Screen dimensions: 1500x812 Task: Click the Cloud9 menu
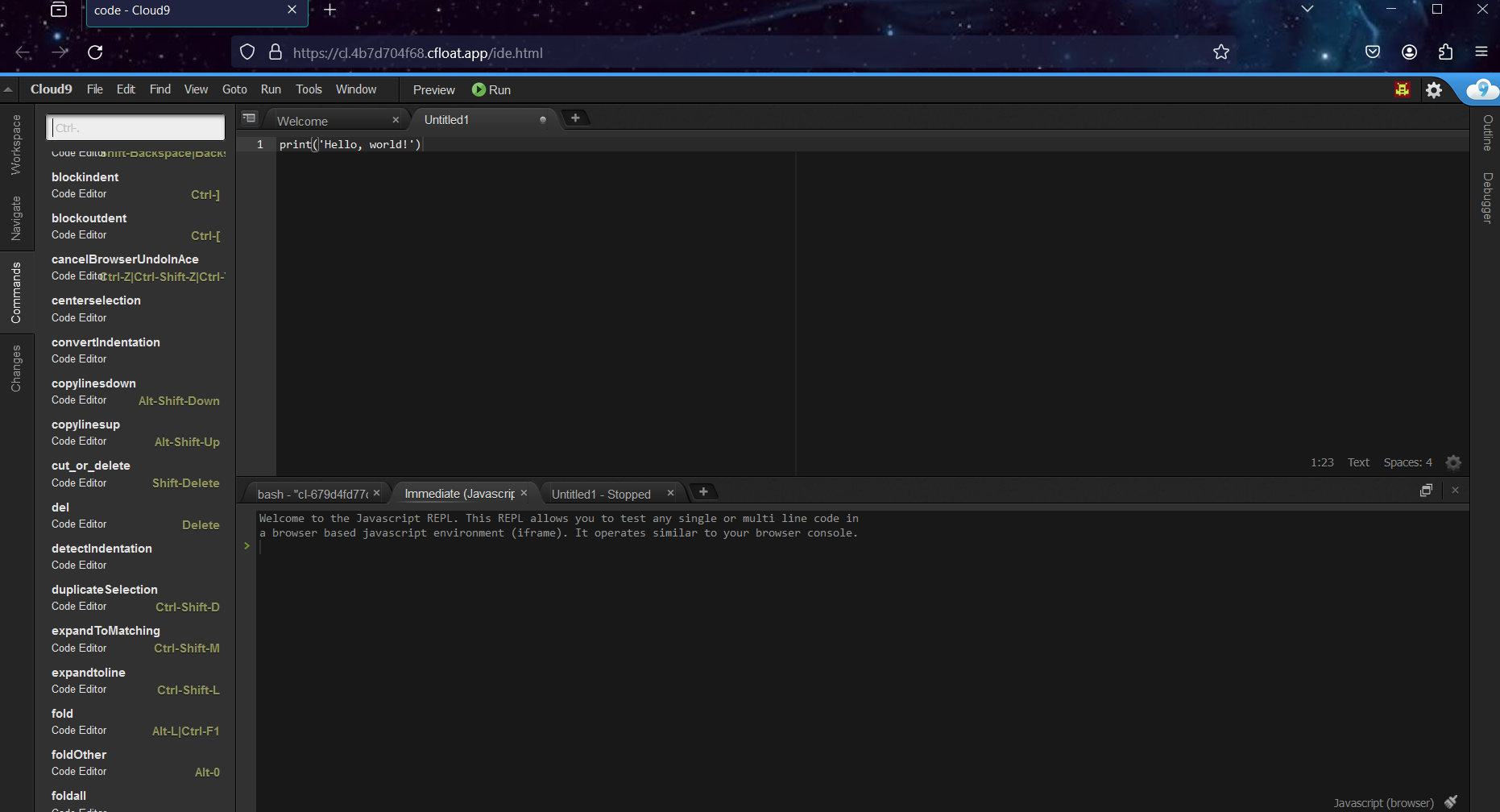coord(52,89)
